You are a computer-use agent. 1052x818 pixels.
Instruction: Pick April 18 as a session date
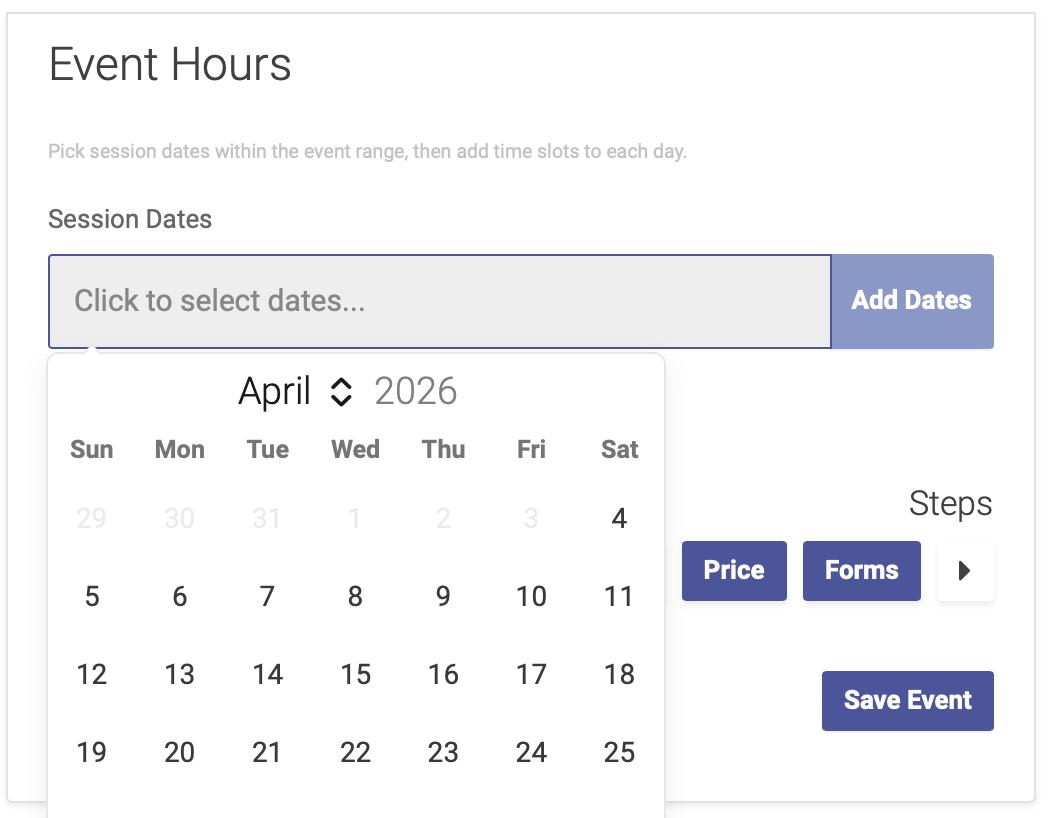click(619, 674)
